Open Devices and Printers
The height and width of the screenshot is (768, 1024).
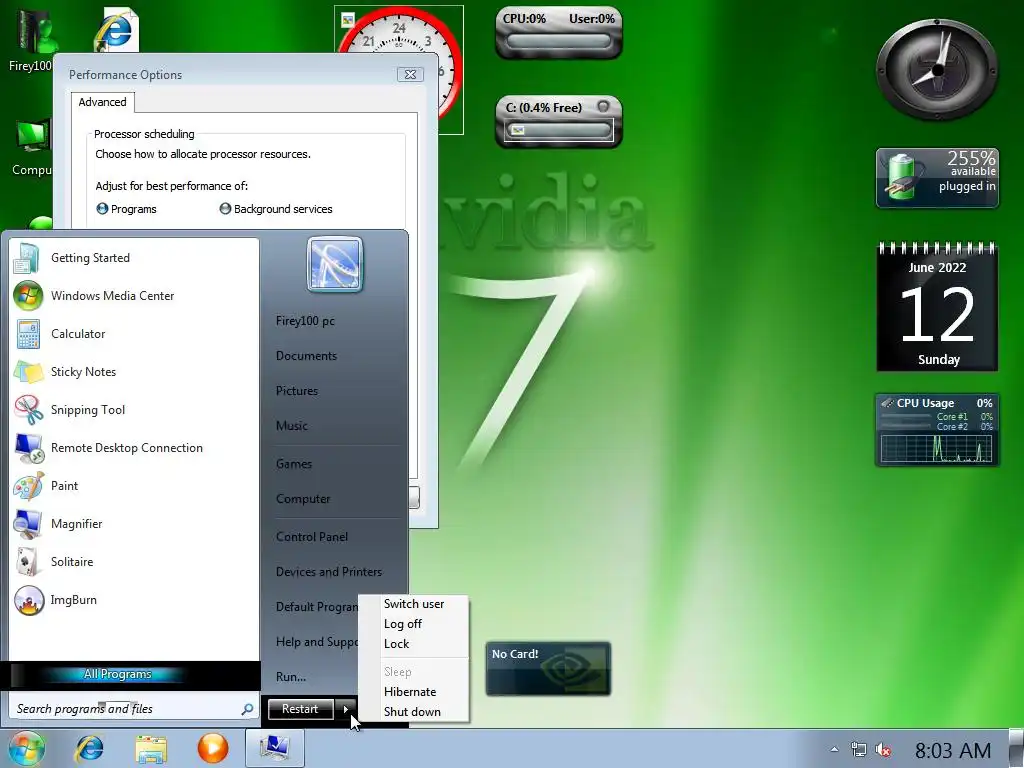click(329, 572)
